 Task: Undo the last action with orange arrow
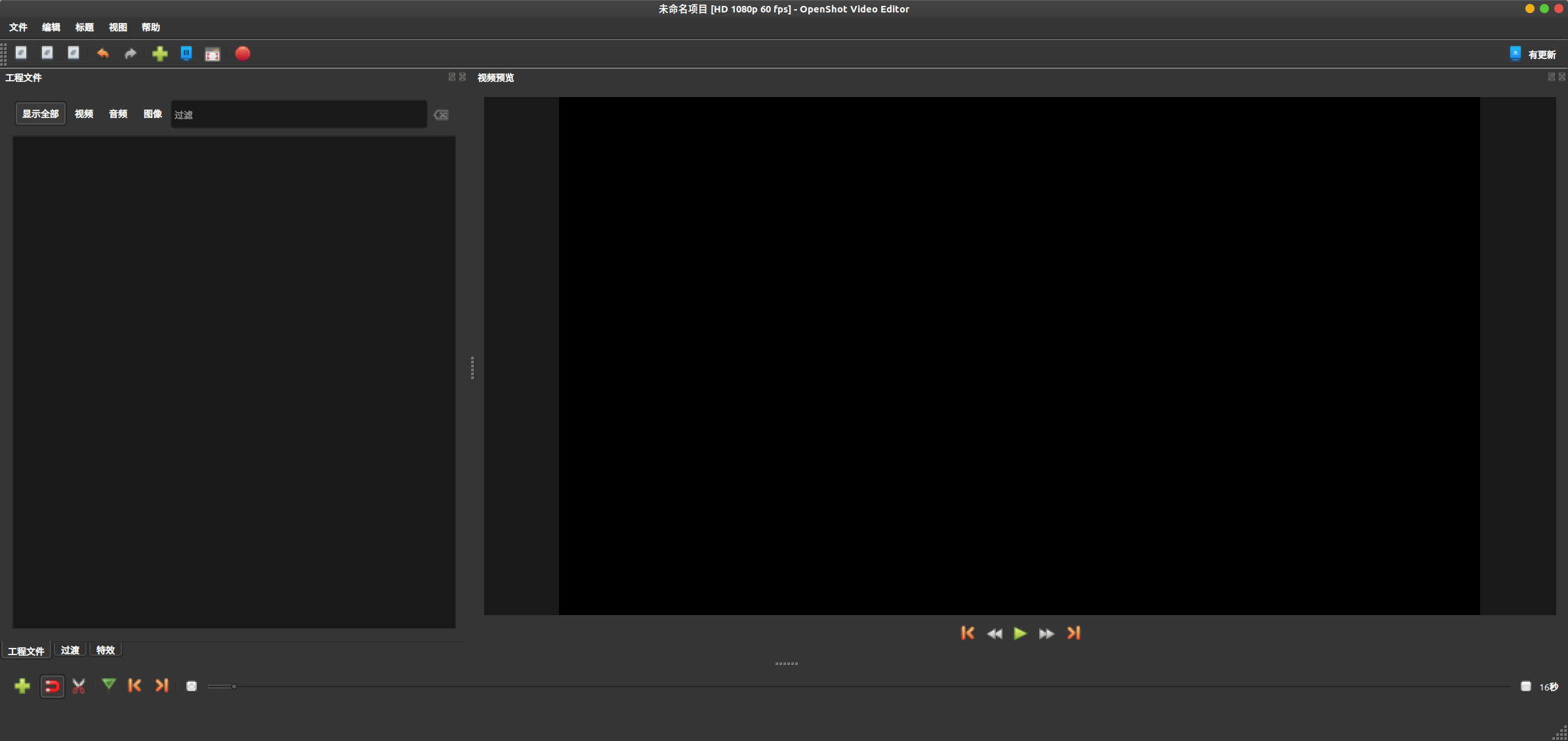(103, 53)
